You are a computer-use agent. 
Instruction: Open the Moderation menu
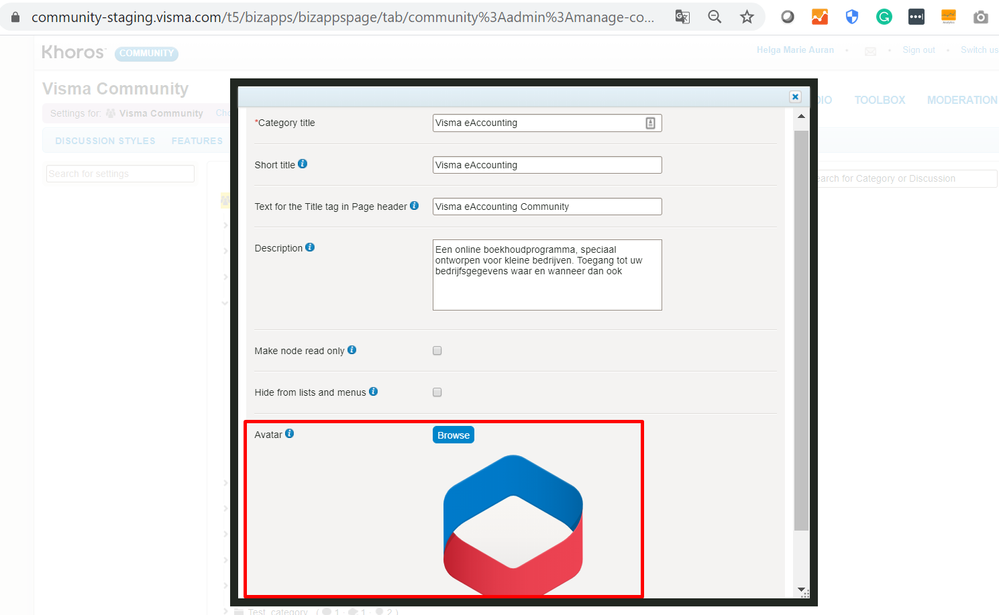coord(962,100)
